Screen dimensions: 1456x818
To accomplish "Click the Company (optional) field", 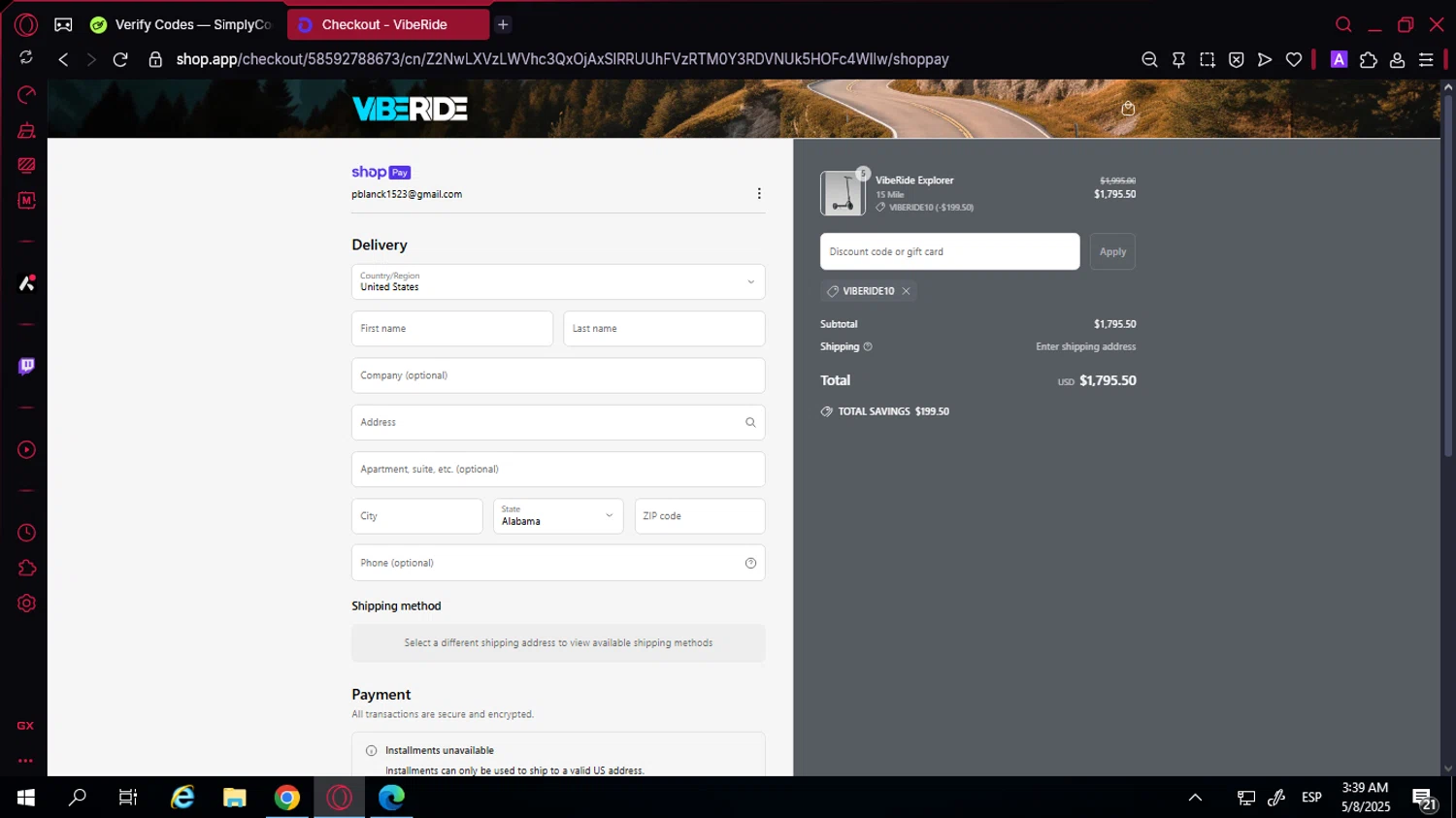I will 558,376.
